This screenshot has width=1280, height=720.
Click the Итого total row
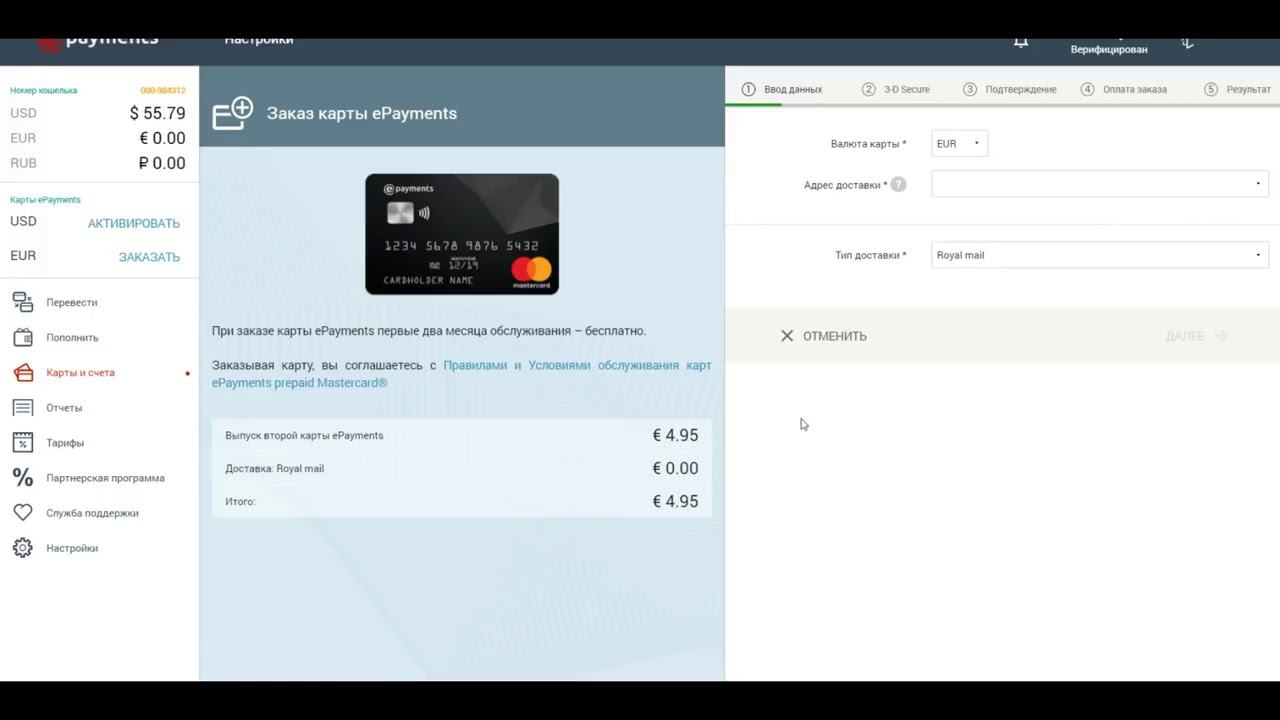462,501
